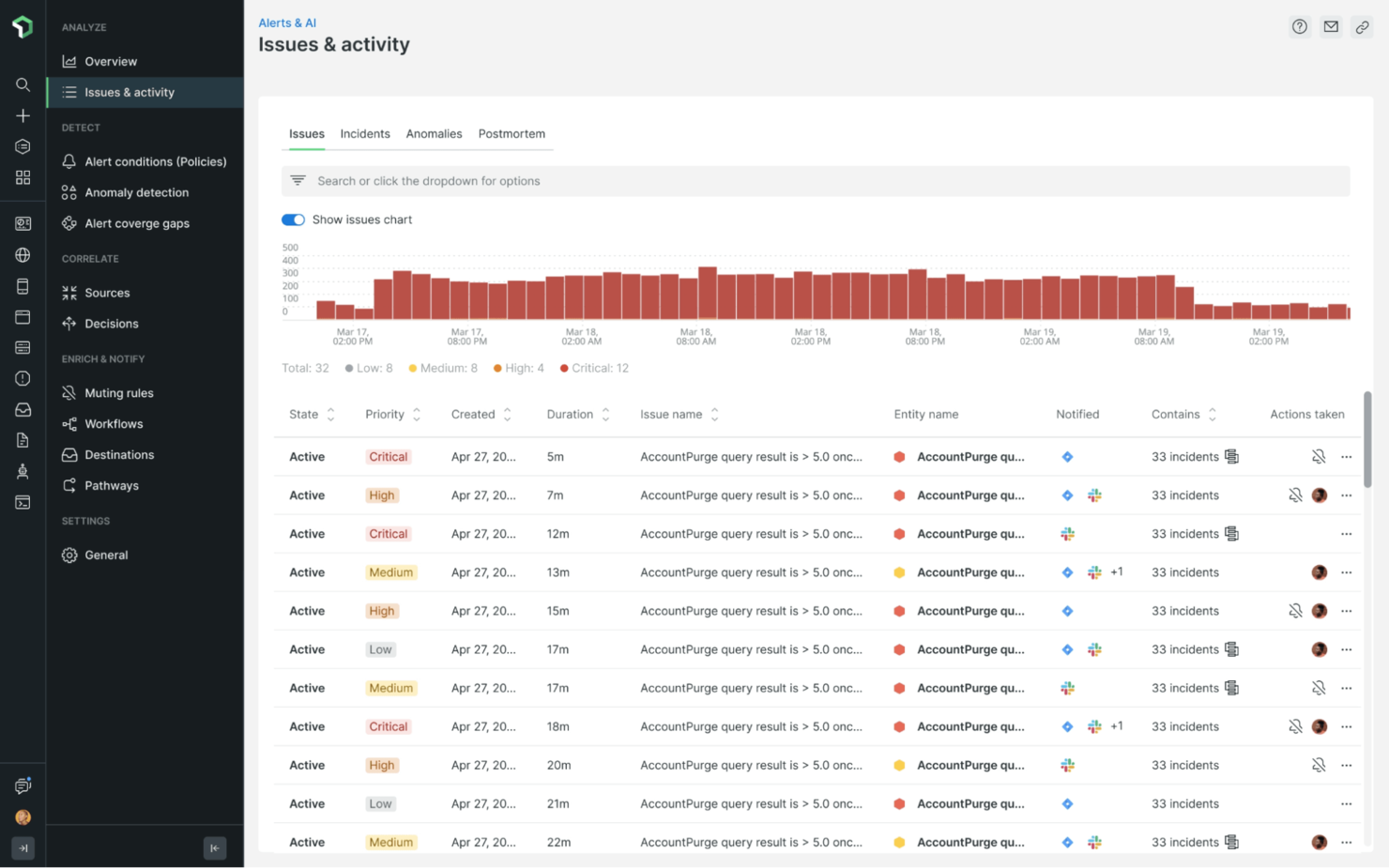The width and height of the screenshot is (1389, 868).
Task: Open the help icon in the top right
Action: tap(1299, 26)
